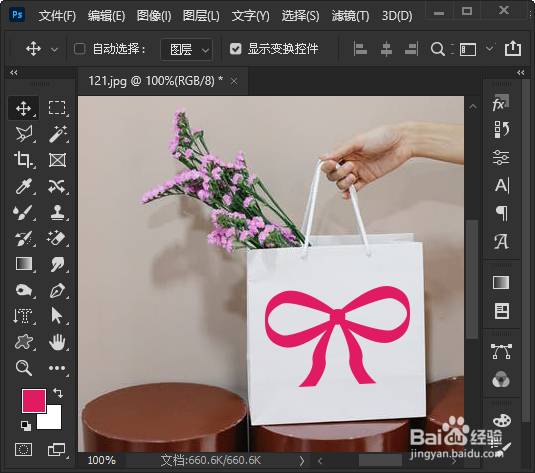Toggle Quick Mask mode
The width and height of the screenshot is (535, 473).
[24, 449]
